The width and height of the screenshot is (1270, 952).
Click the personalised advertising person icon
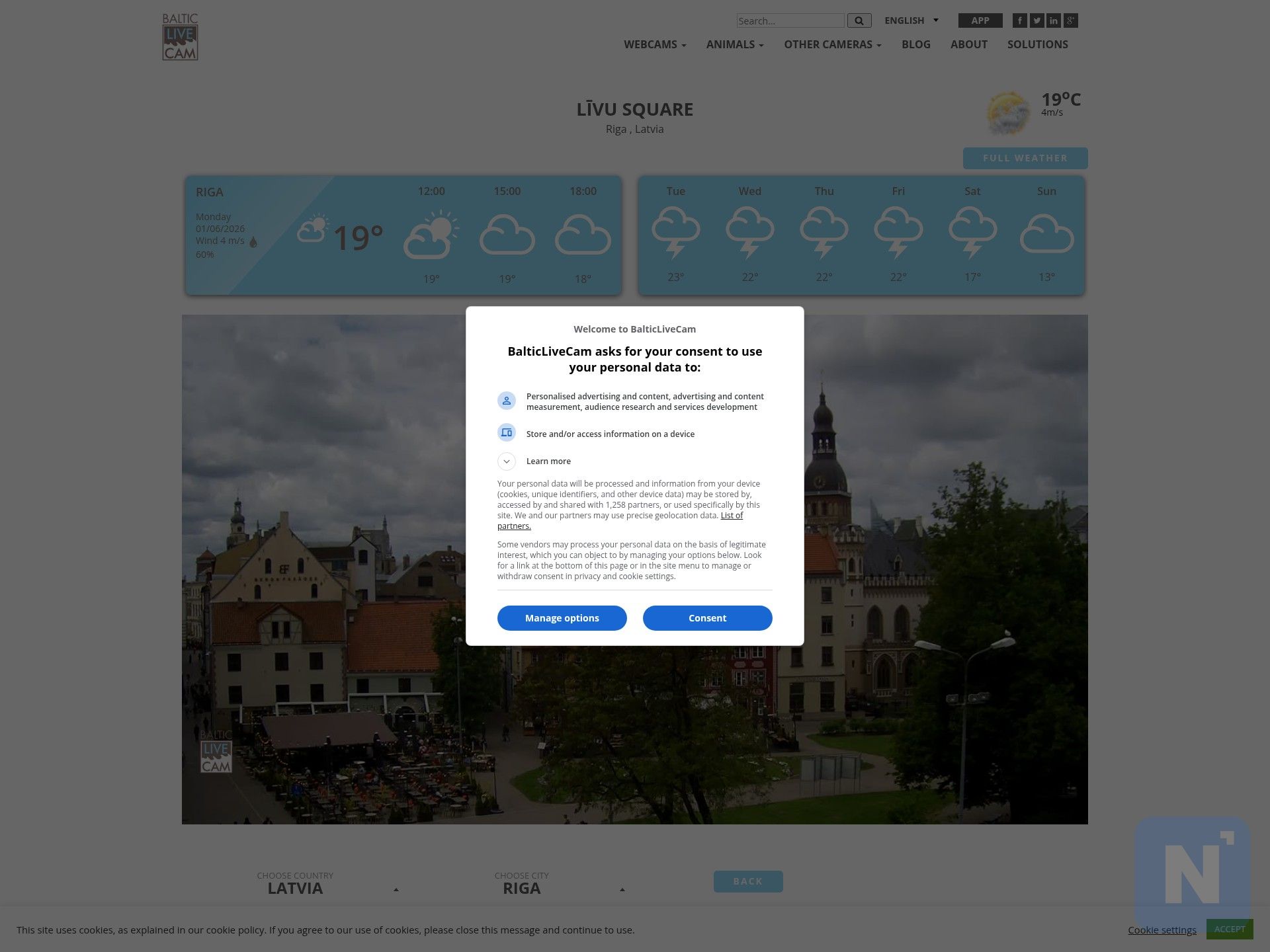[x=507, y=401]
